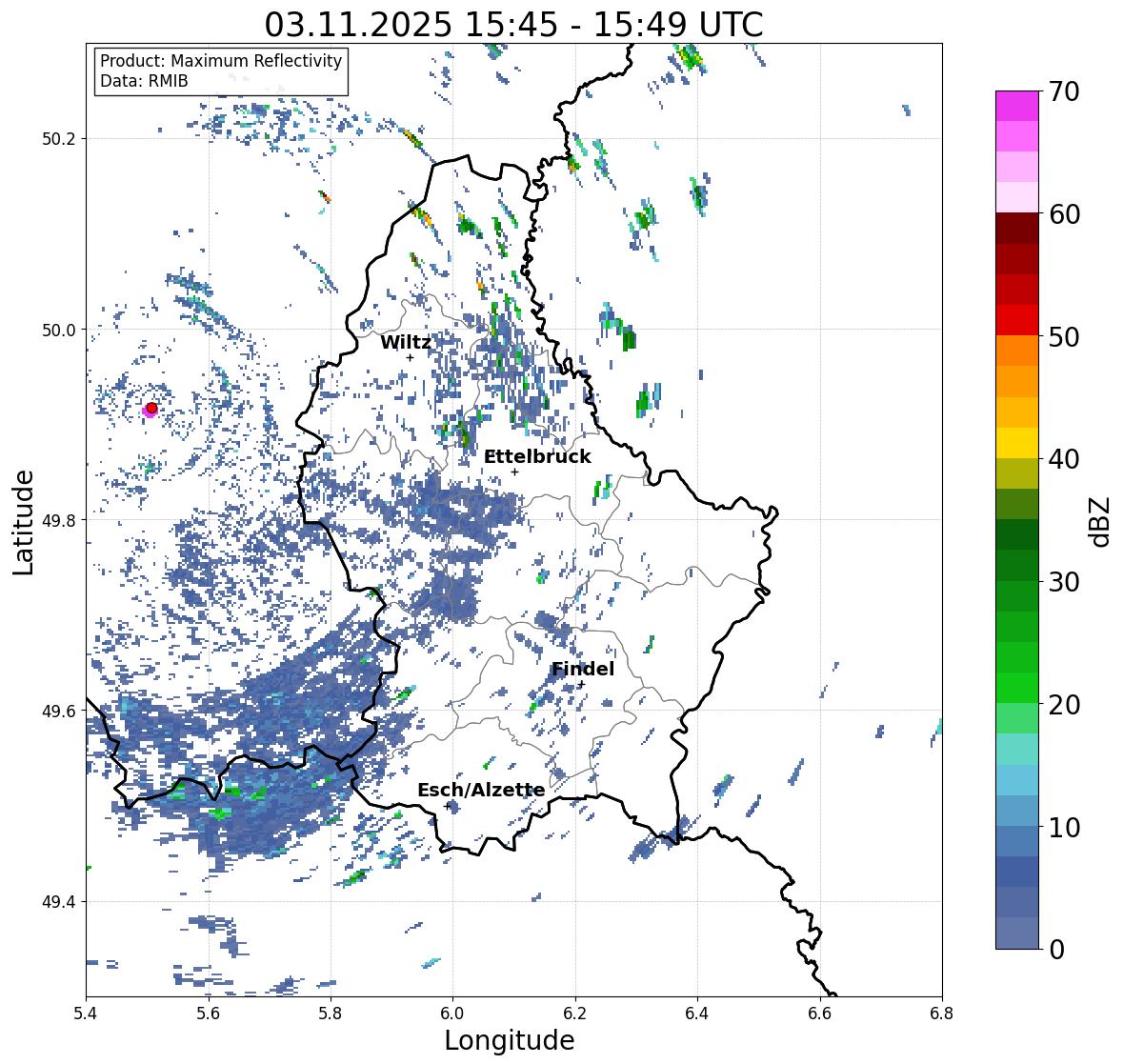Click the plus marker below Wiltz label
This screenshot has width=1123, height=1064.
point(410,357)
